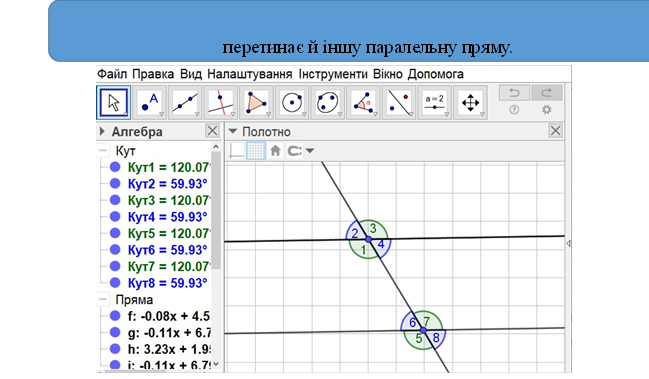649x379 pixels.
Task: Open the Help question mark icon
Action: pos(514,110)
